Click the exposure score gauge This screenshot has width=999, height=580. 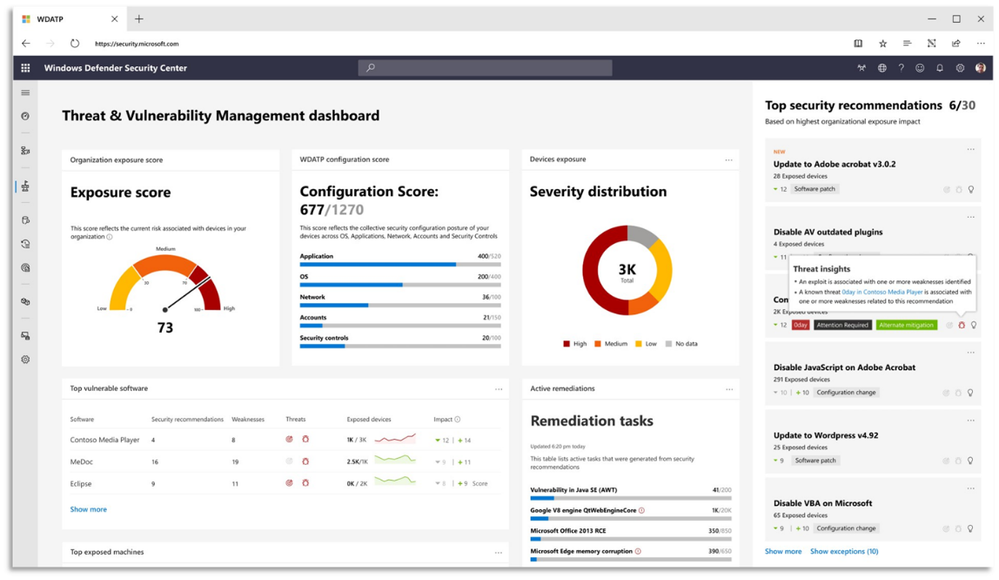(165, 284)
